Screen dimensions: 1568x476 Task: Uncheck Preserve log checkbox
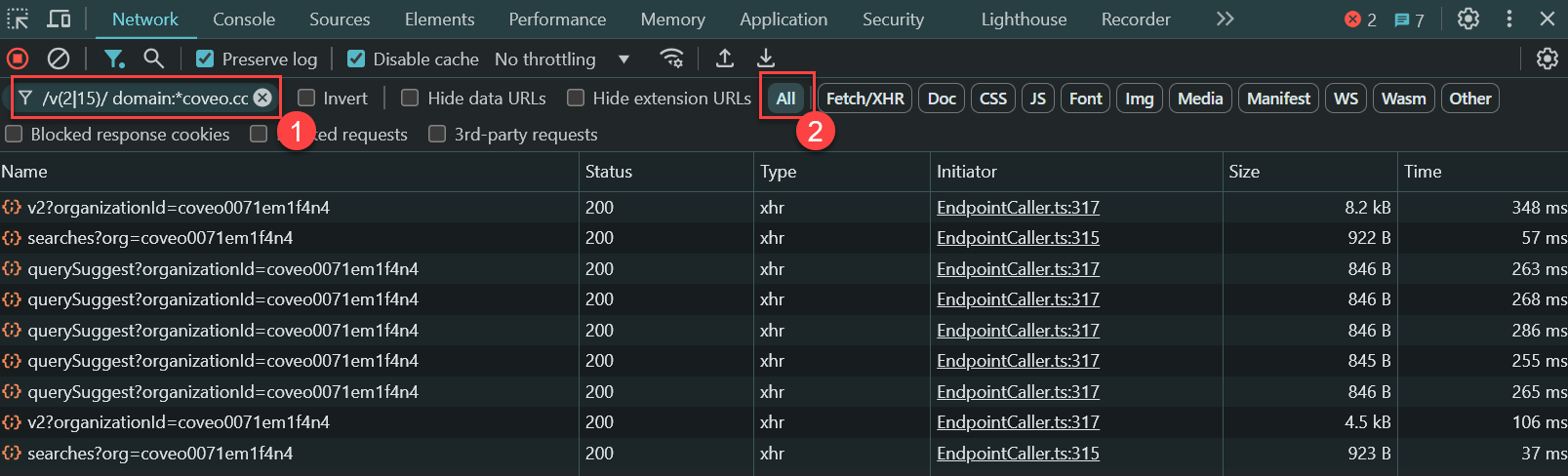(205, 59)
